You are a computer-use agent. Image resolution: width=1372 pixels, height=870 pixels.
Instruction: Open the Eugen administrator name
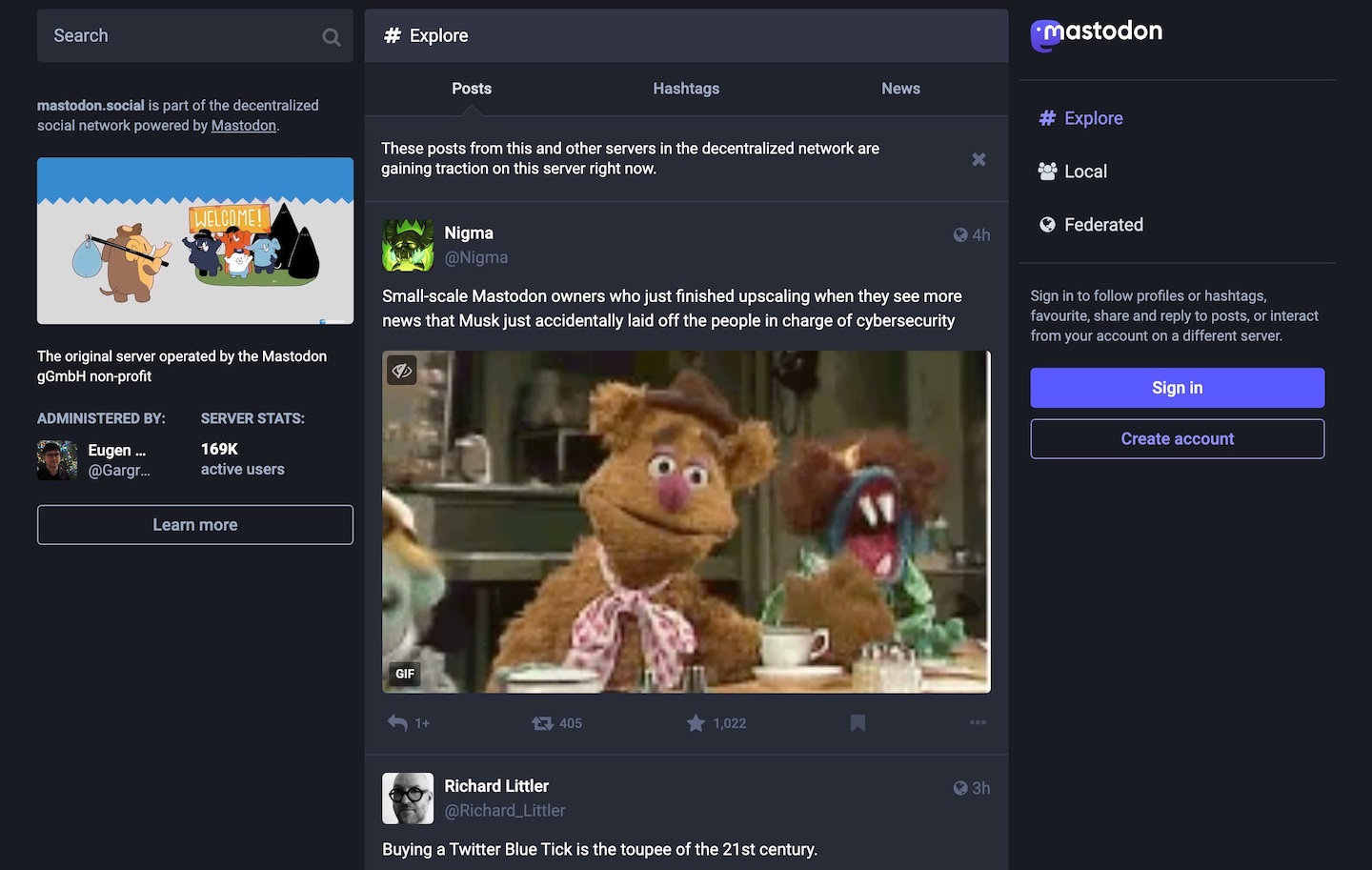coord(117,451)
